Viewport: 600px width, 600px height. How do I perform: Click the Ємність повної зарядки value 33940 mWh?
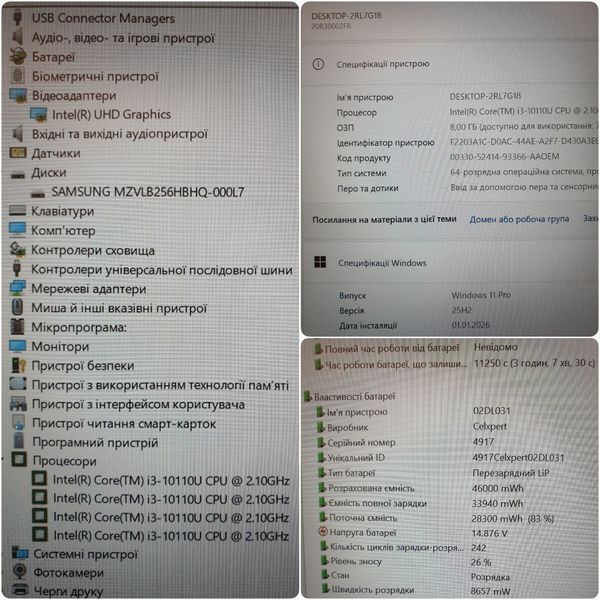click(x=497, y=503)
